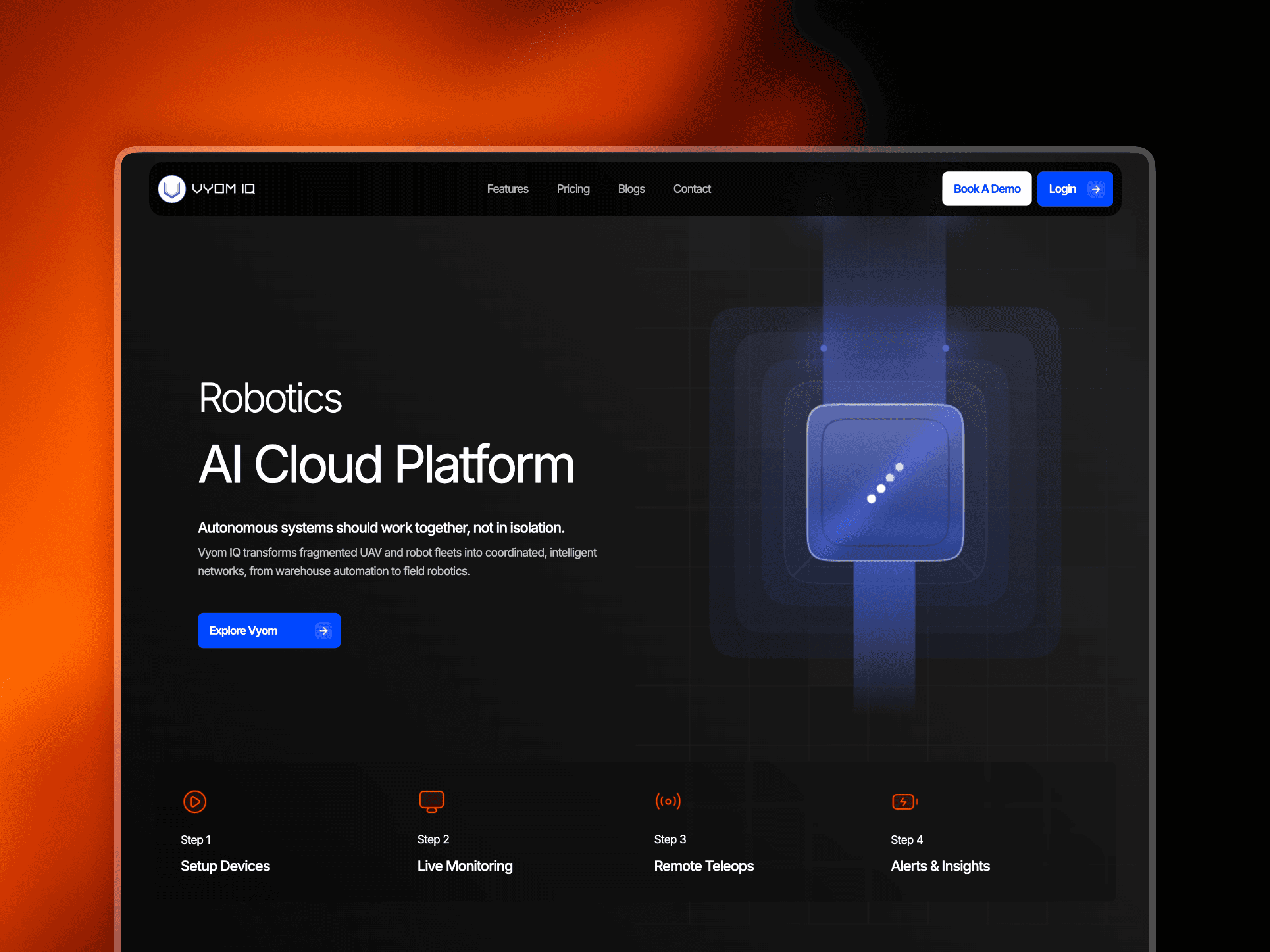1270x952 pixels.
Task: Click the glowing blue chip graphic
Action: coord(885,482)
